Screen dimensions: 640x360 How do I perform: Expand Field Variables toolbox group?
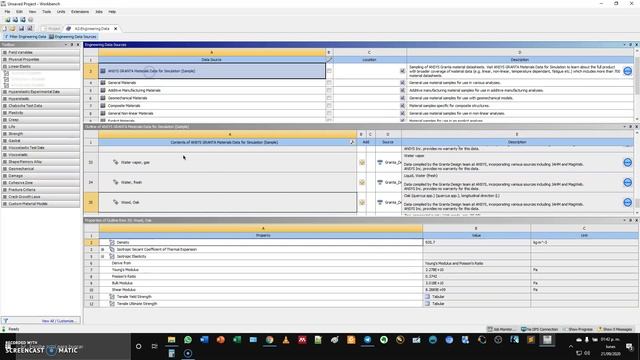[x=4, y=53]
